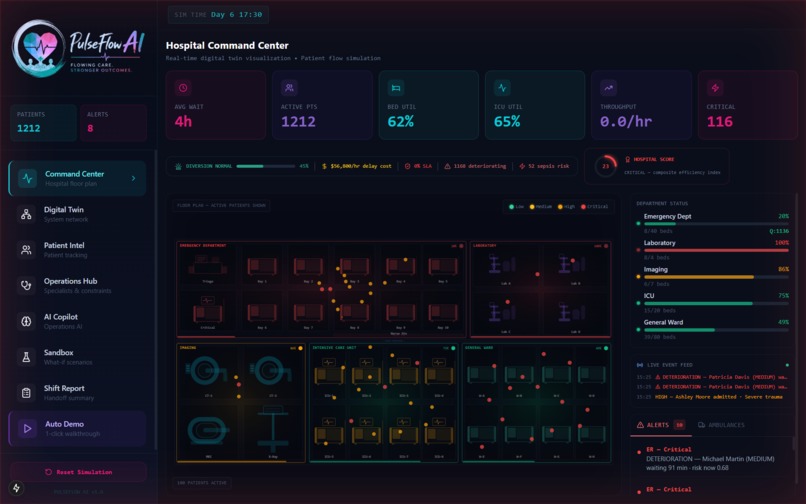806x504 pixels.
Task: Select Lab A station in Laboratory
Action: [501, 265]
